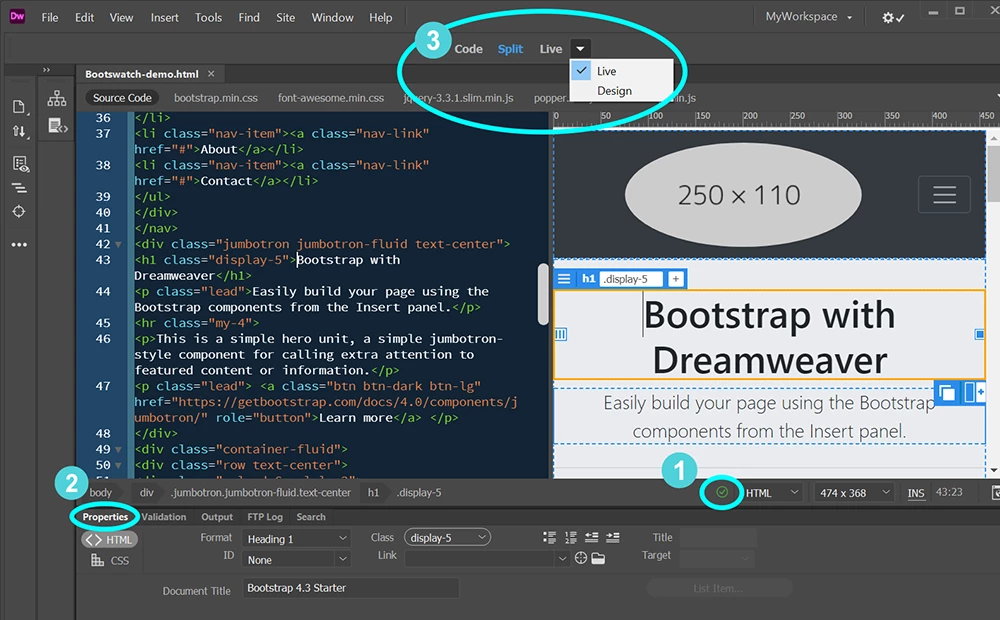The height and width of the screenshot is (620, 1000).
Task: Click the unordered list icon in Properties
Action: [x=549, y=538]
